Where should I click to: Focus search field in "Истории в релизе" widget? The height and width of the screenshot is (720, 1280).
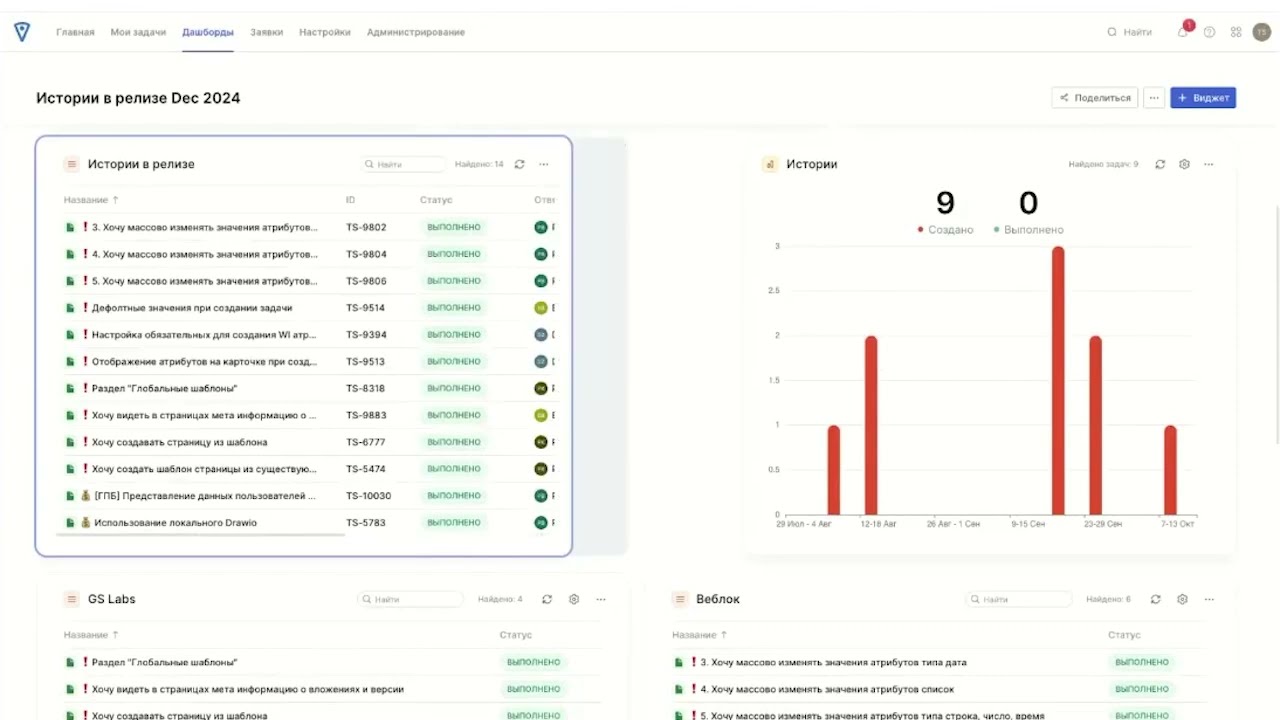pos(403,164)
